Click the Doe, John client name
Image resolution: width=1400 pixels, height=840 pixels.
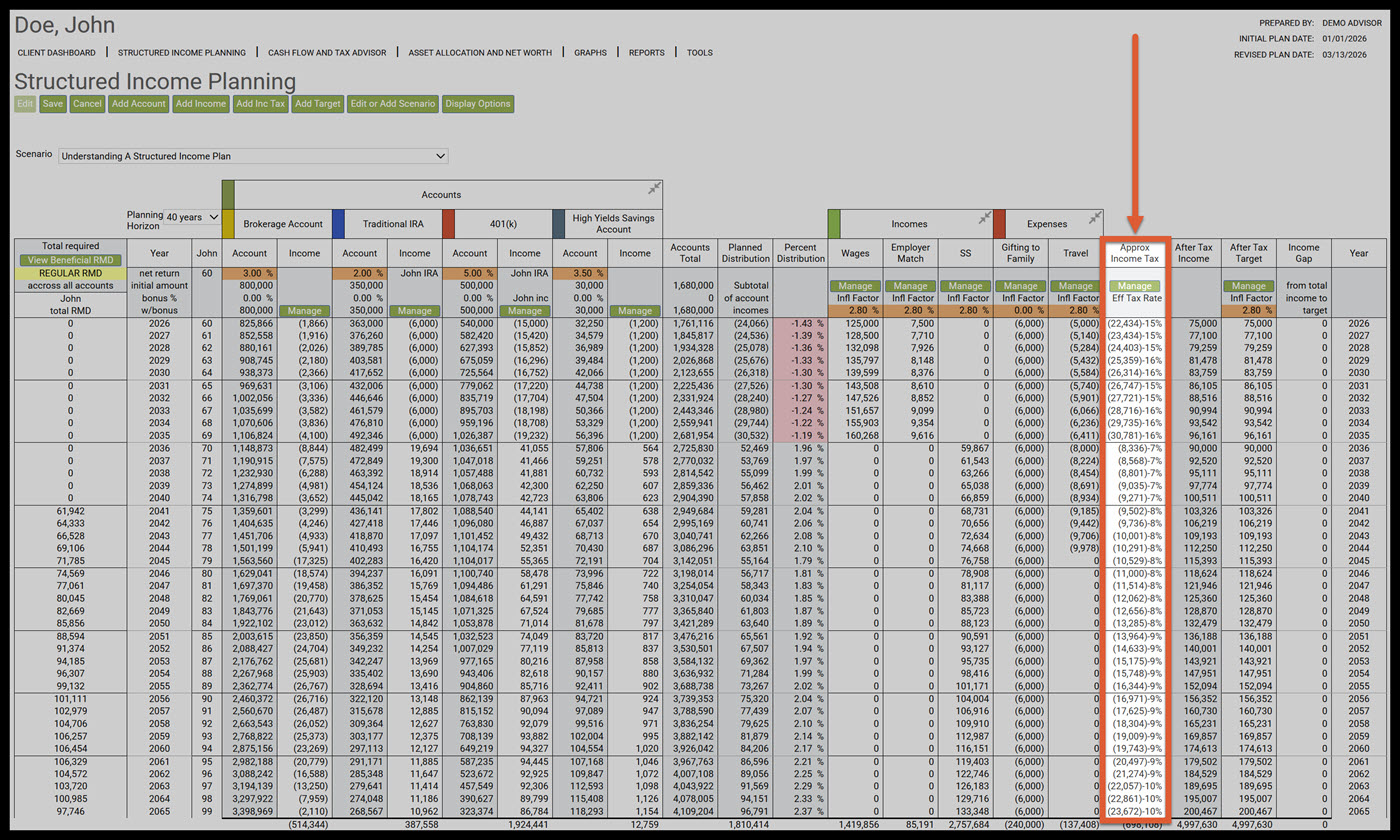pos(65,25)
